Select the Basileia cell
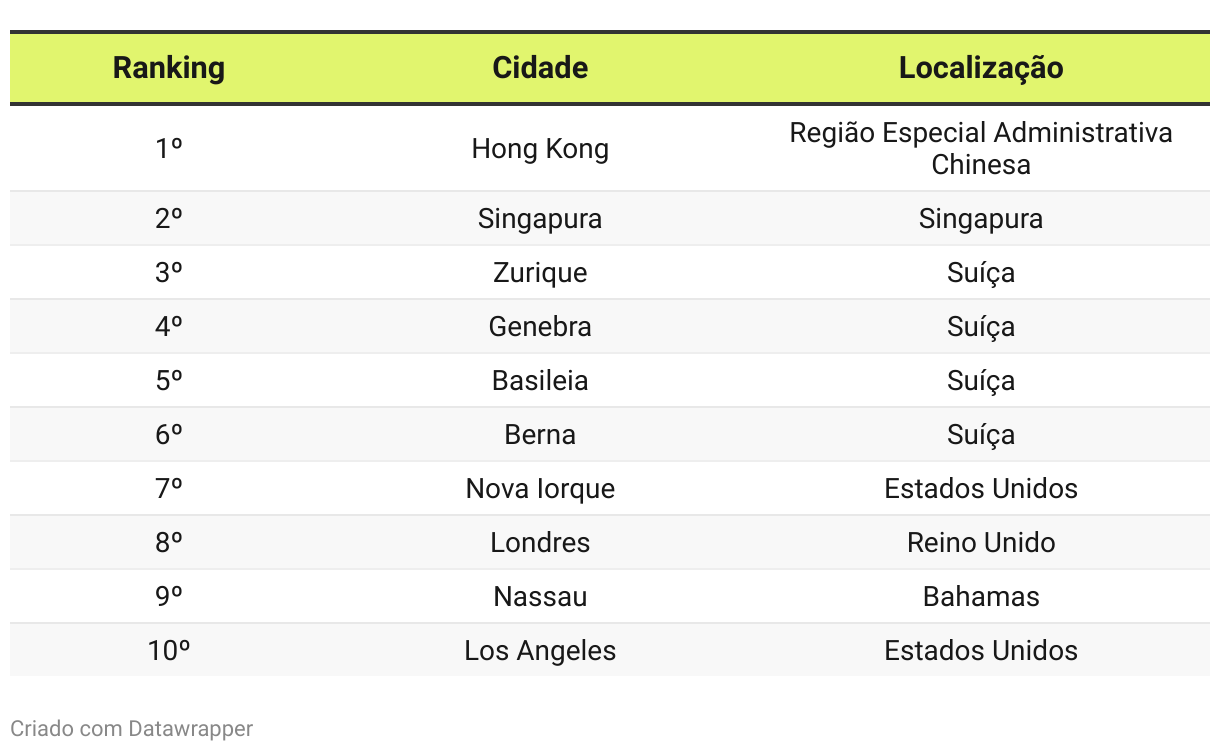 coord(540,381)
